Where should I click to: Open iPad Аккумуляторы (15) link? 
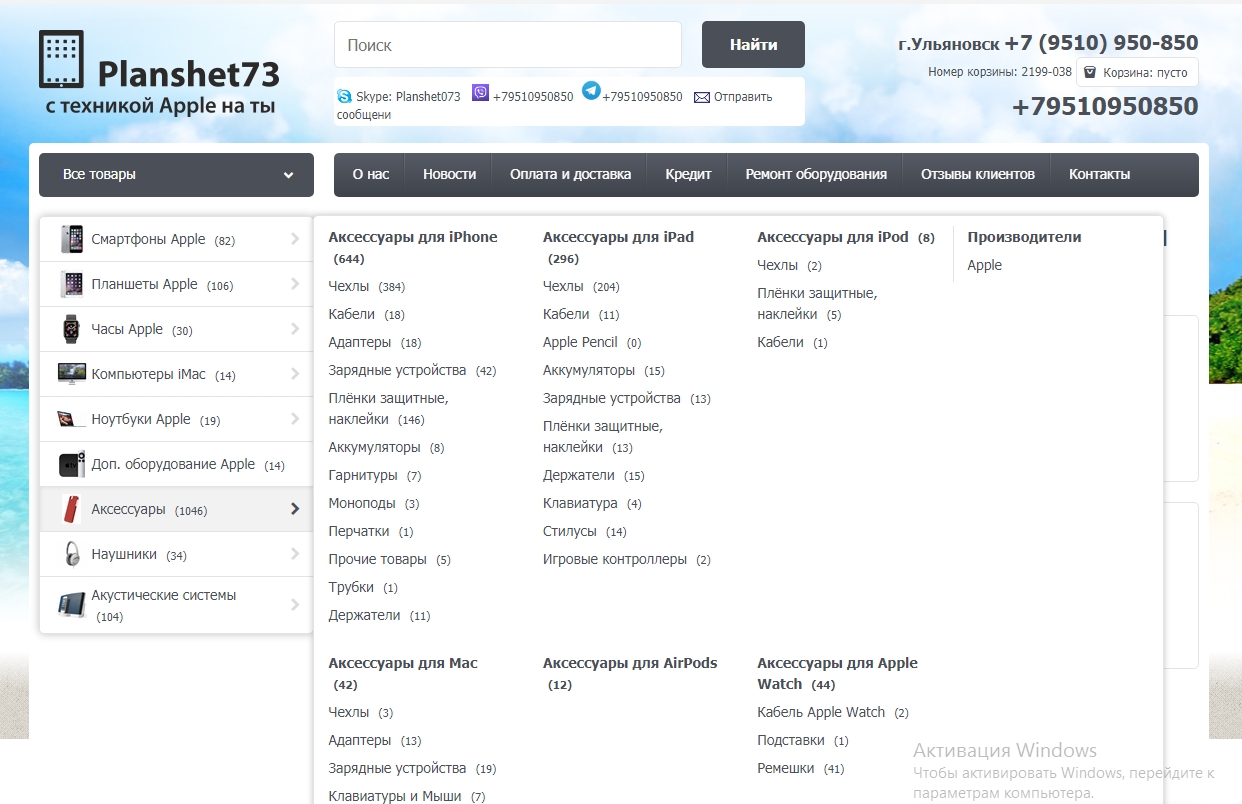point(604,370)
